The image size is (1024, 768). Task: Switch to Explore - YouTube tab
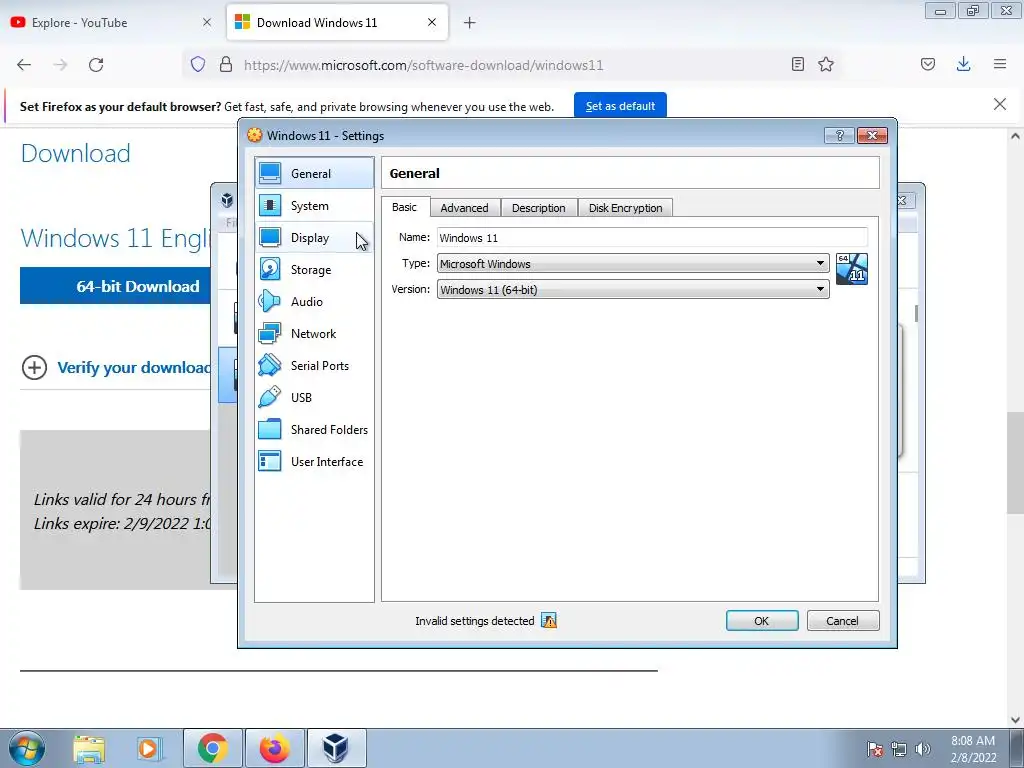[111, 22]
